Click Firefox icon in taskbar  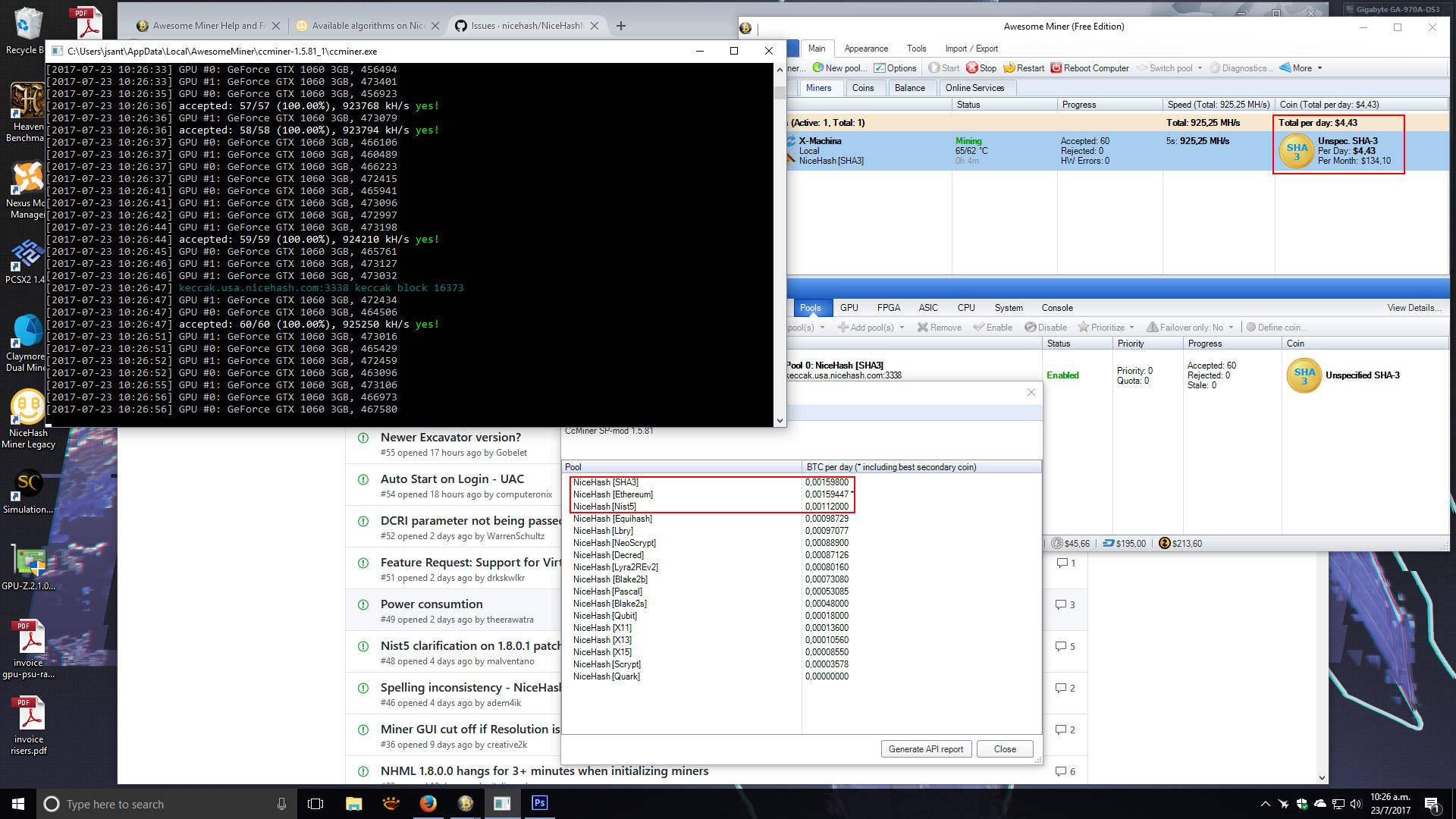(428, 804)
